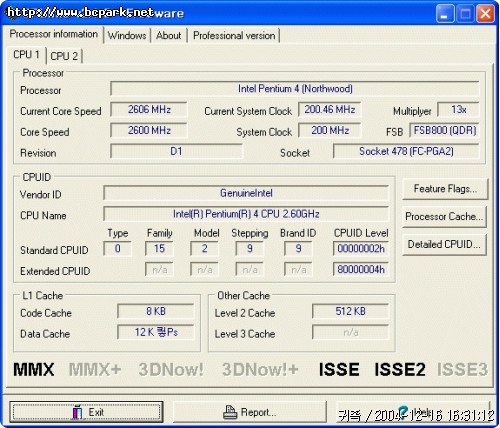Image resolution: width=500 pixels, height=428 pixels.
Task: Click the GenuineIntel vendor ID field
Action: [246, 193]
